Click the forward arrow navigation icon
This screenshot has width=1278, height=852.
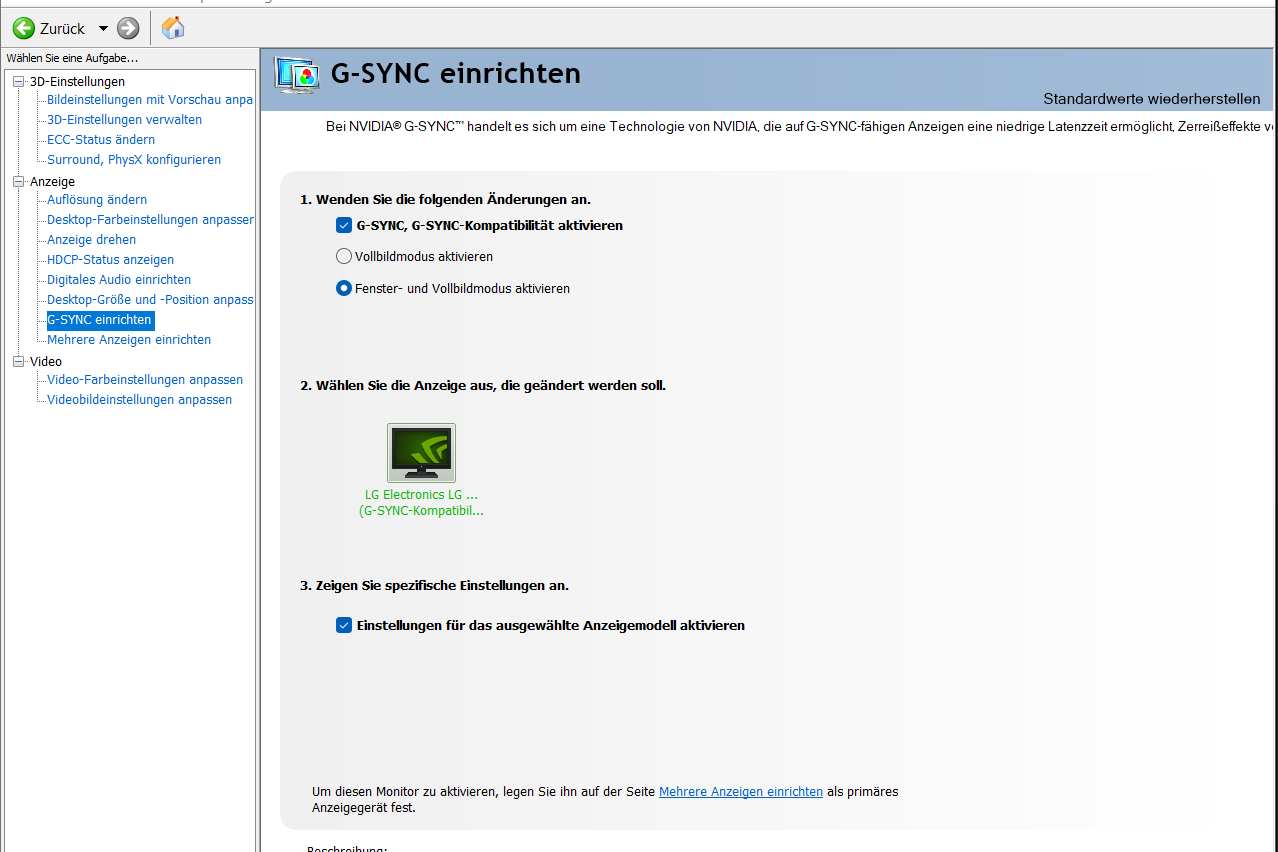coord(128,28)
